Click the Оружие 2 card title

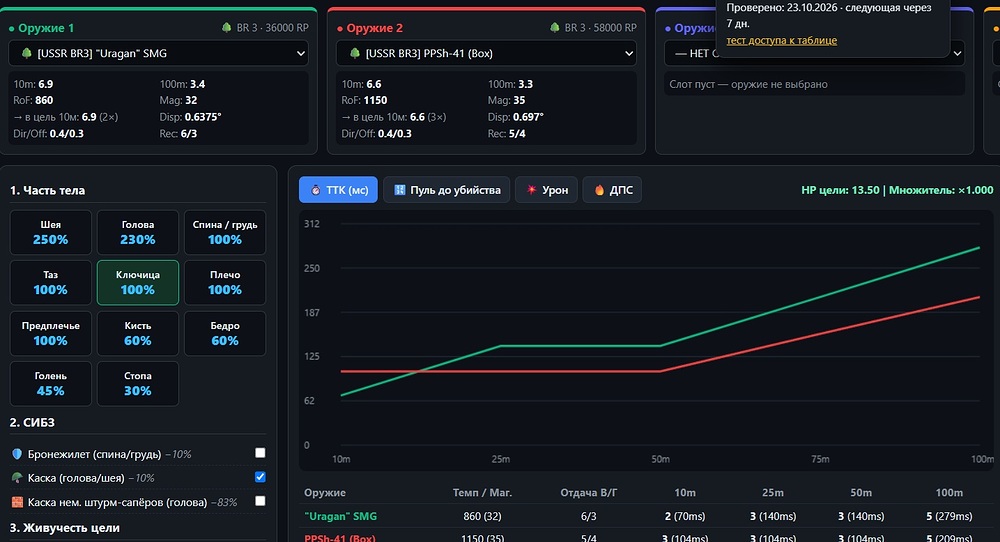374,28
